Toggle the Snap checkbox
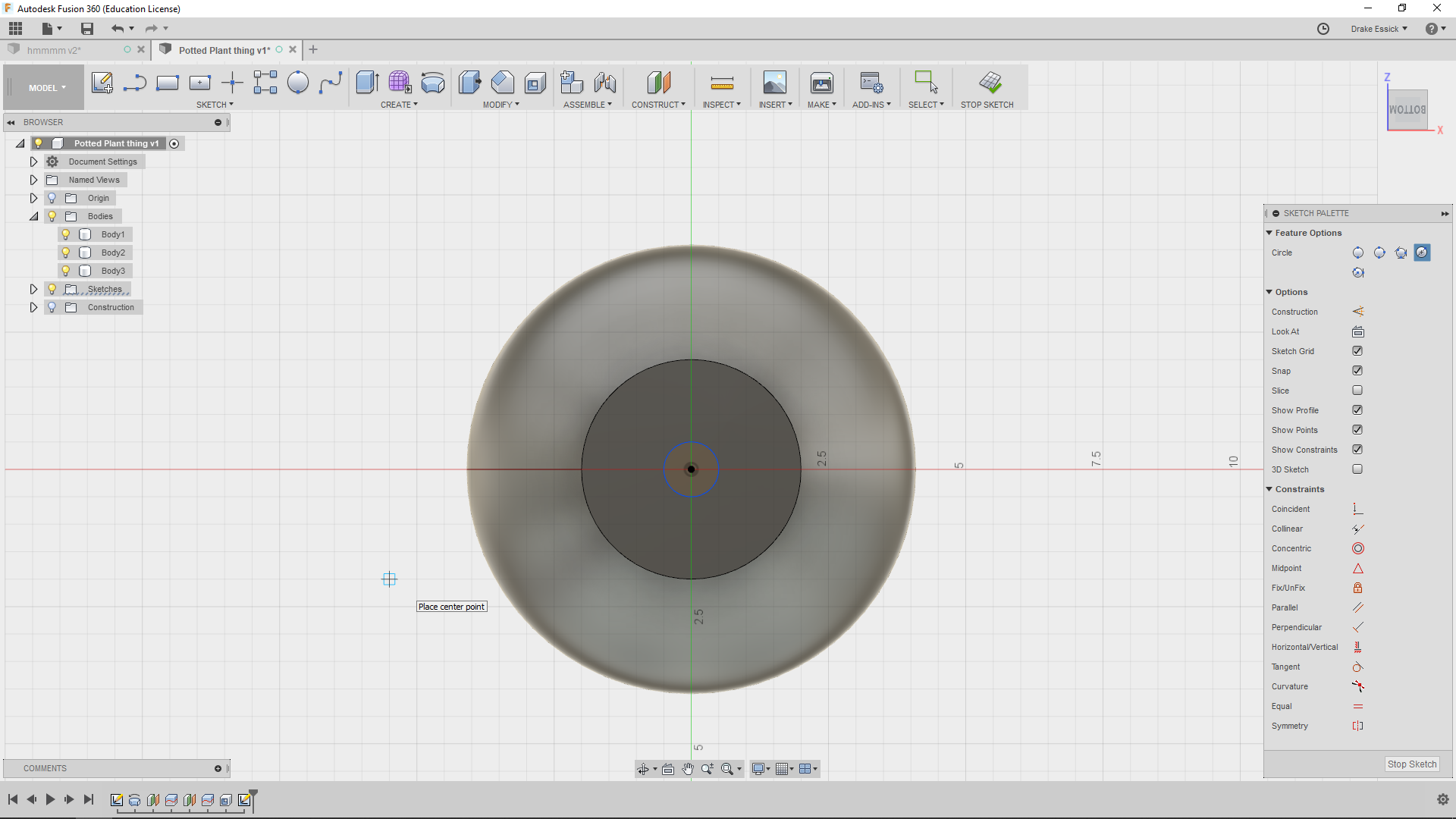Viewport: 1456px width, 819px height. 1357,371
